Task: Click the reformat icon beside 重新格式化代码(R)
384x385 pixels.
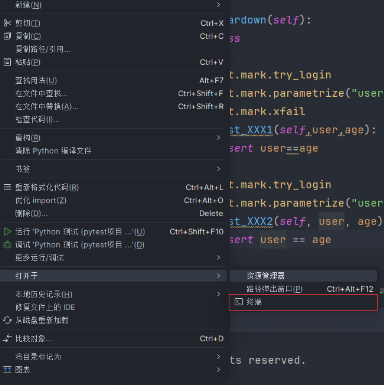Action: pos(7,187)
